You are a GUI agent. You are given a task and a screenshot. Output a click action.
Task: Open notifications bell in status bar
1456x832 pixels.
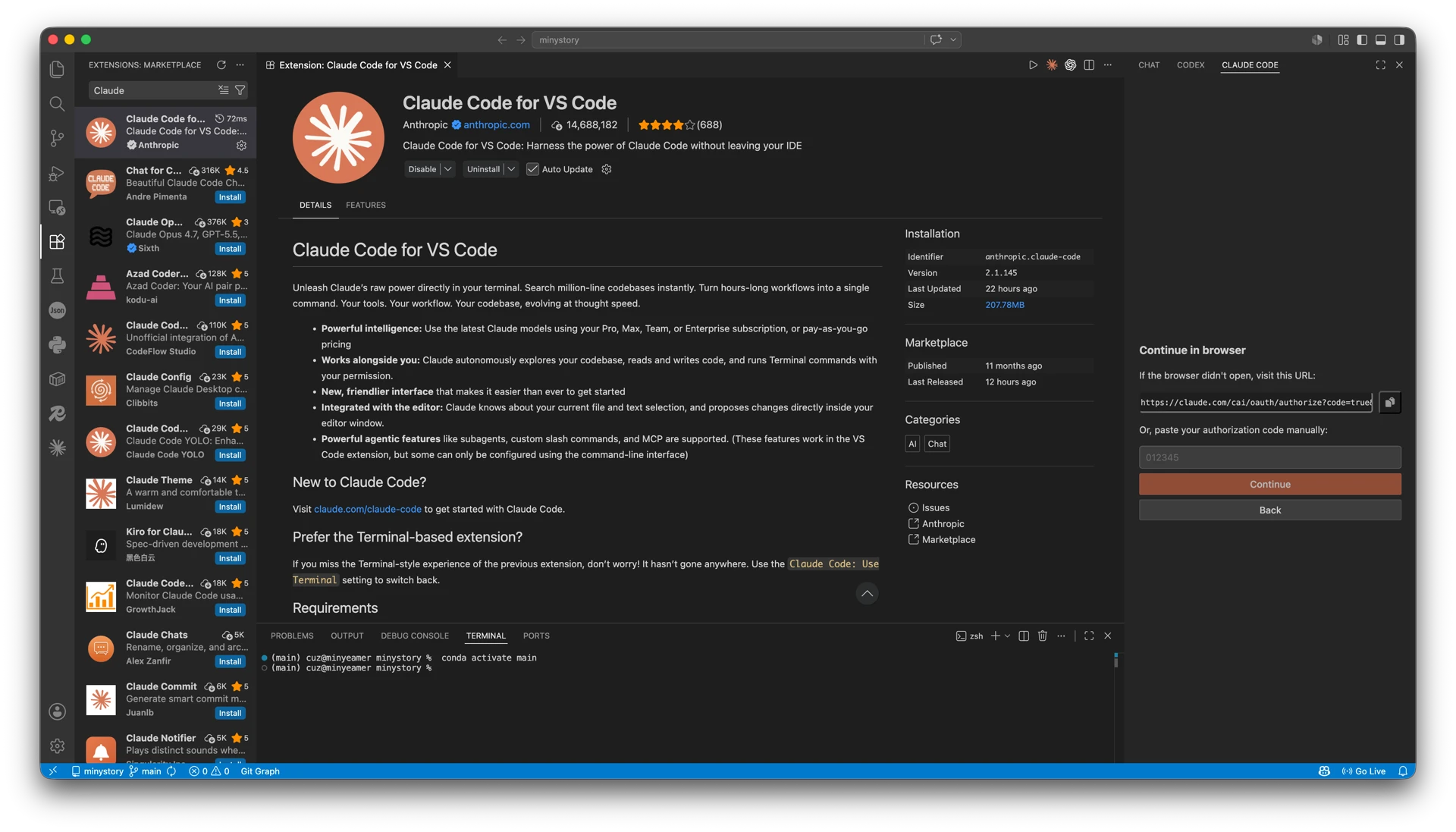(x=1403, y=771)
